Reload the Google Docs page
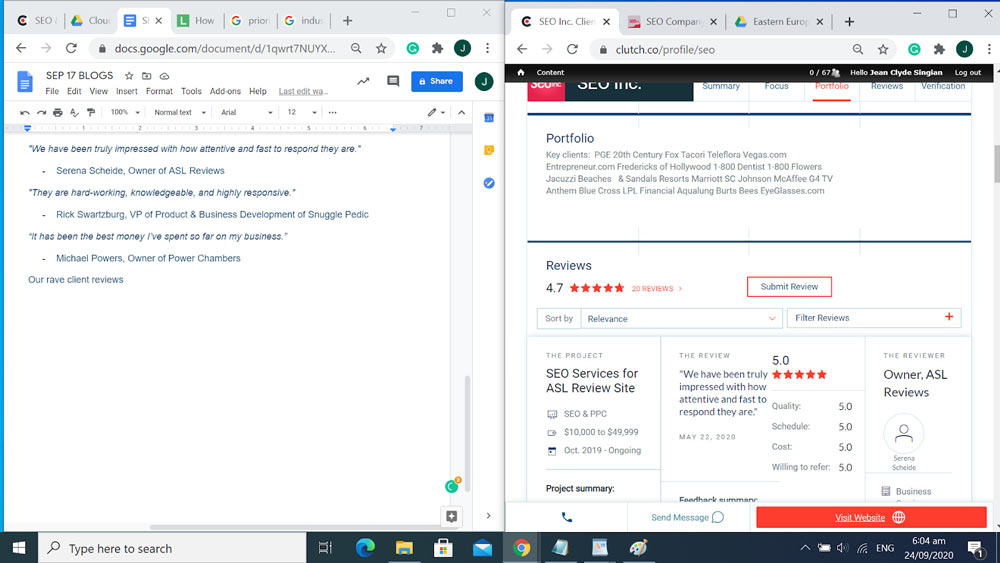 (x=71, y=48)
